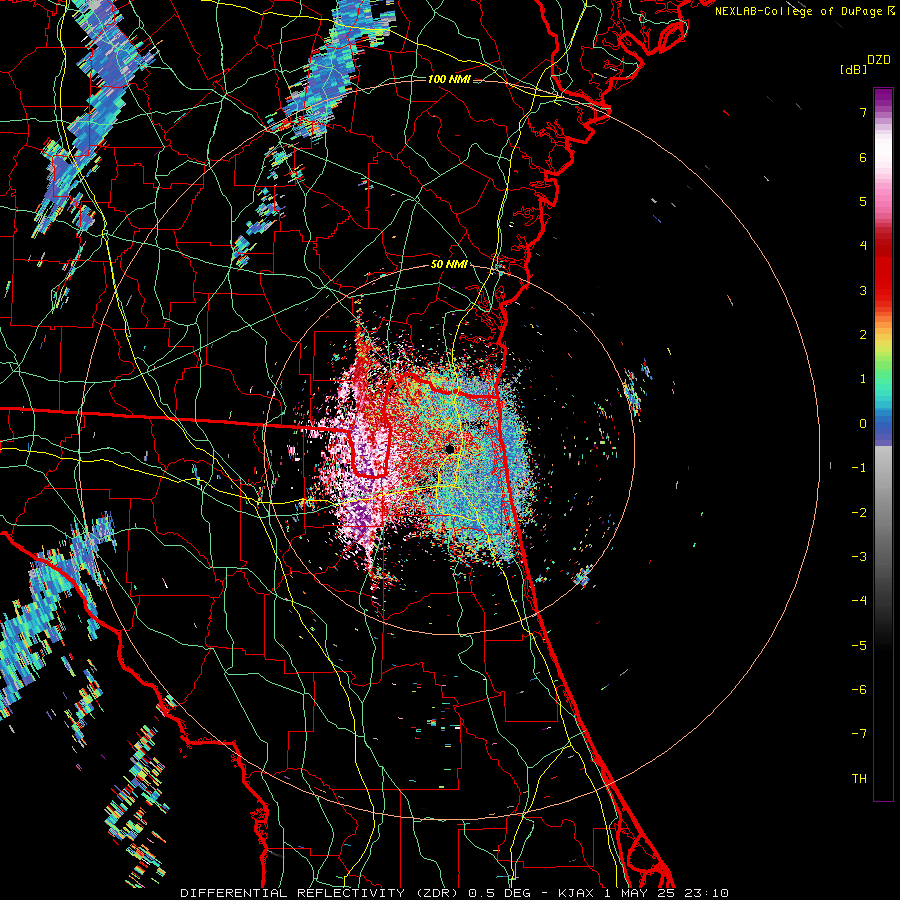The image size is (900, 900).
Task: Click the 3 dB red color scale segment
Action: click(x=883, y=290)
